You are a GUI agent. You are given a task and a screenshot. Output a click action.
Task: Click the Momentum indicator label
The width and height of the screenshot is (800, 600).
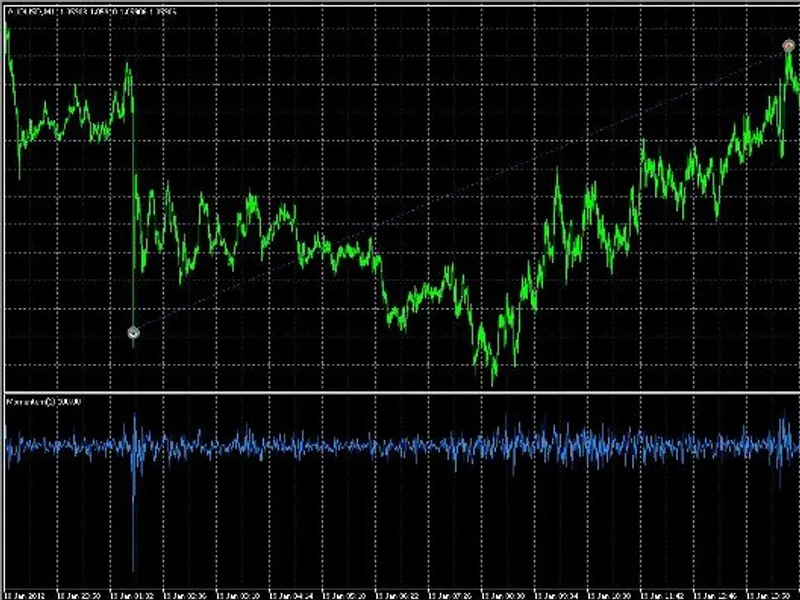coord(44,402)
